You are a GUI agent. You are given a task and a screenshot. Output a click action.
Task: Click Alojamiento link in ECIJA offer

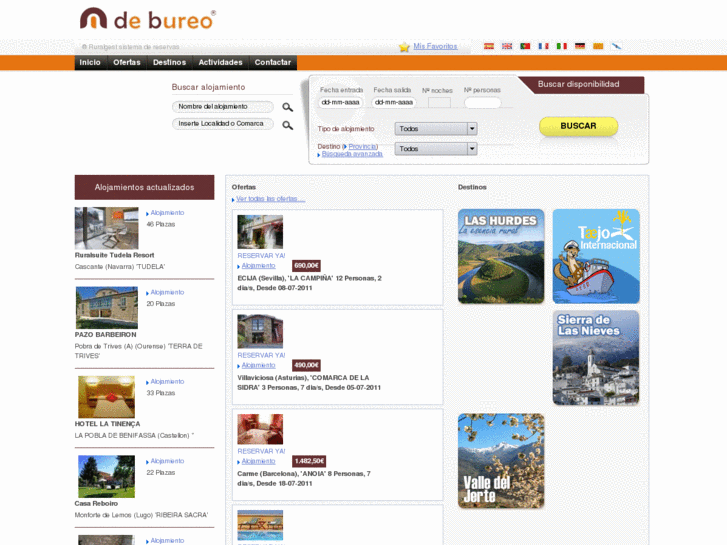tap(258, 266)
